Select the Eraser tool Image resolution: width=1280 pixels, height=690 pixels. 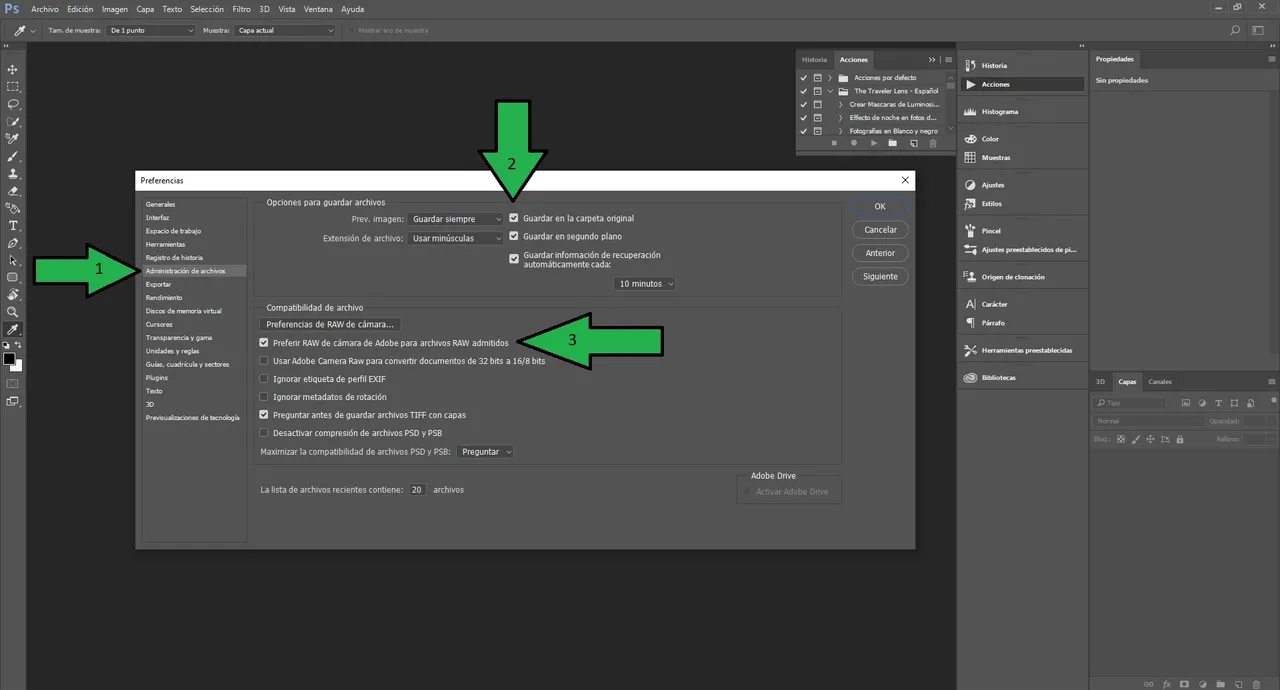[13, 191]
